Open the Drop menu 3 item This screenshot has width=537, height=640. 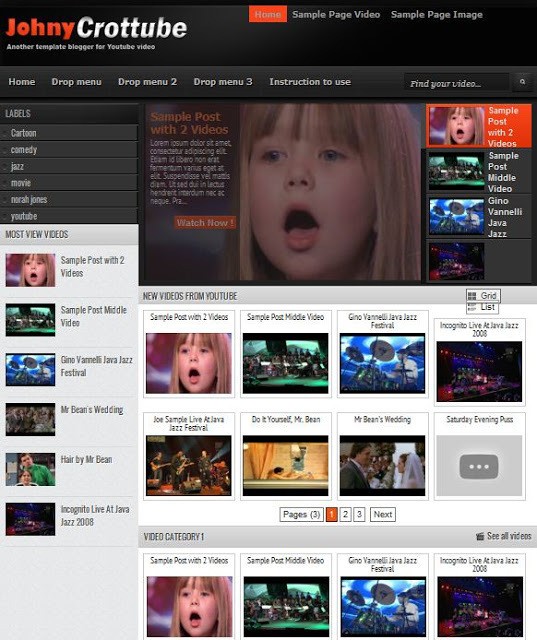pos(223,82)
